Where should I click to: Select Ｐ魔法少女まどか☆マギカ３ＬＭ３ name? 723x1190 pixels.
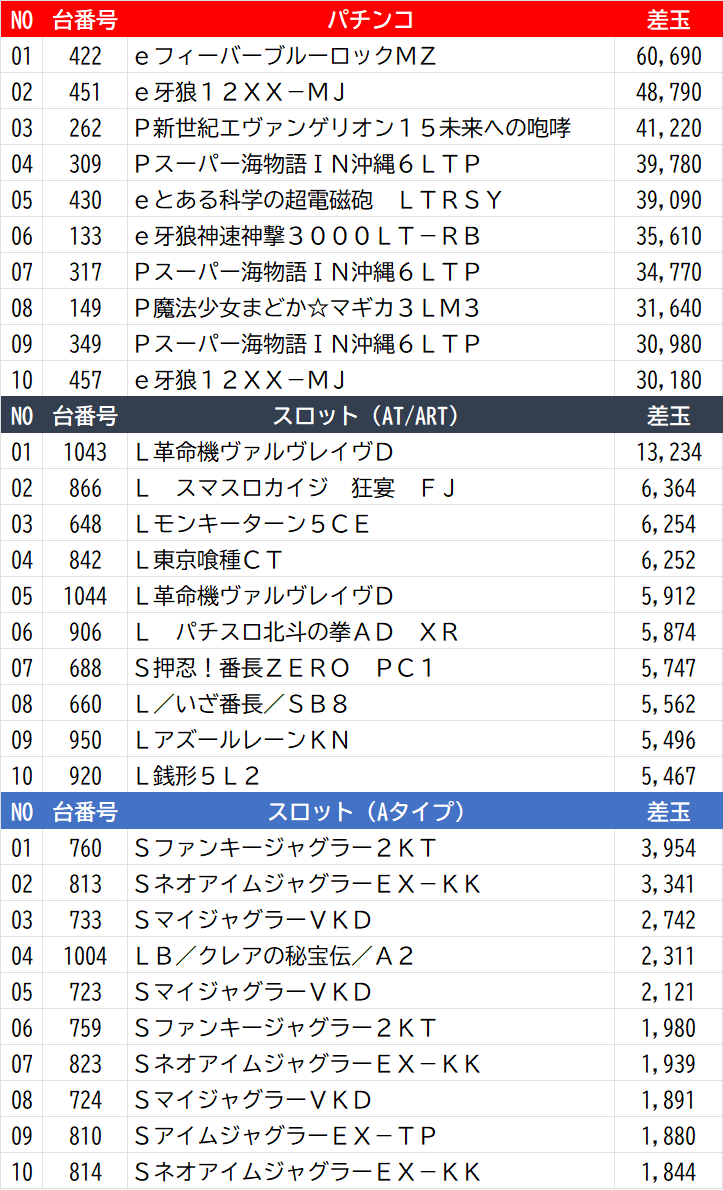[307, 308]
